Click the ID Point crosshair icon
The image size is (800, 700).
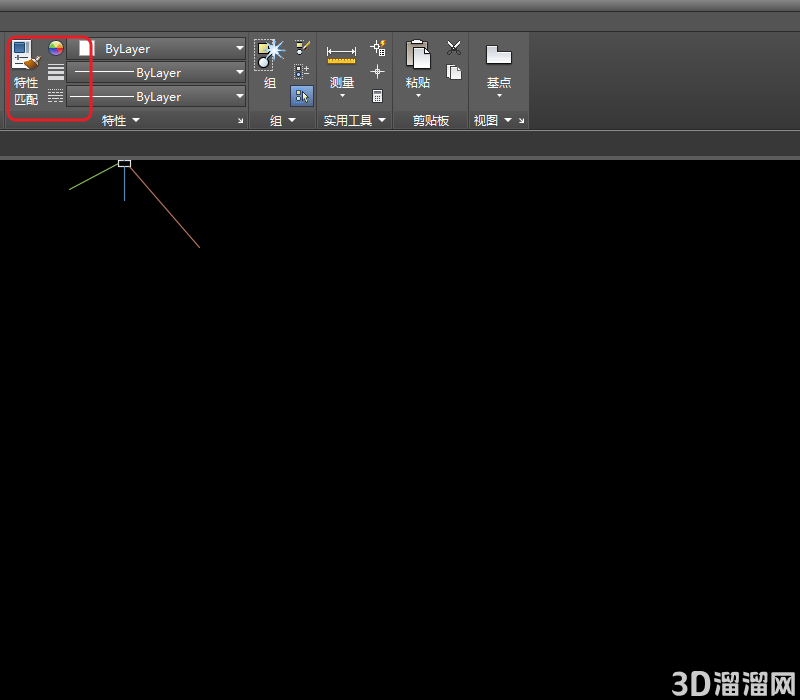coord(378,71)
